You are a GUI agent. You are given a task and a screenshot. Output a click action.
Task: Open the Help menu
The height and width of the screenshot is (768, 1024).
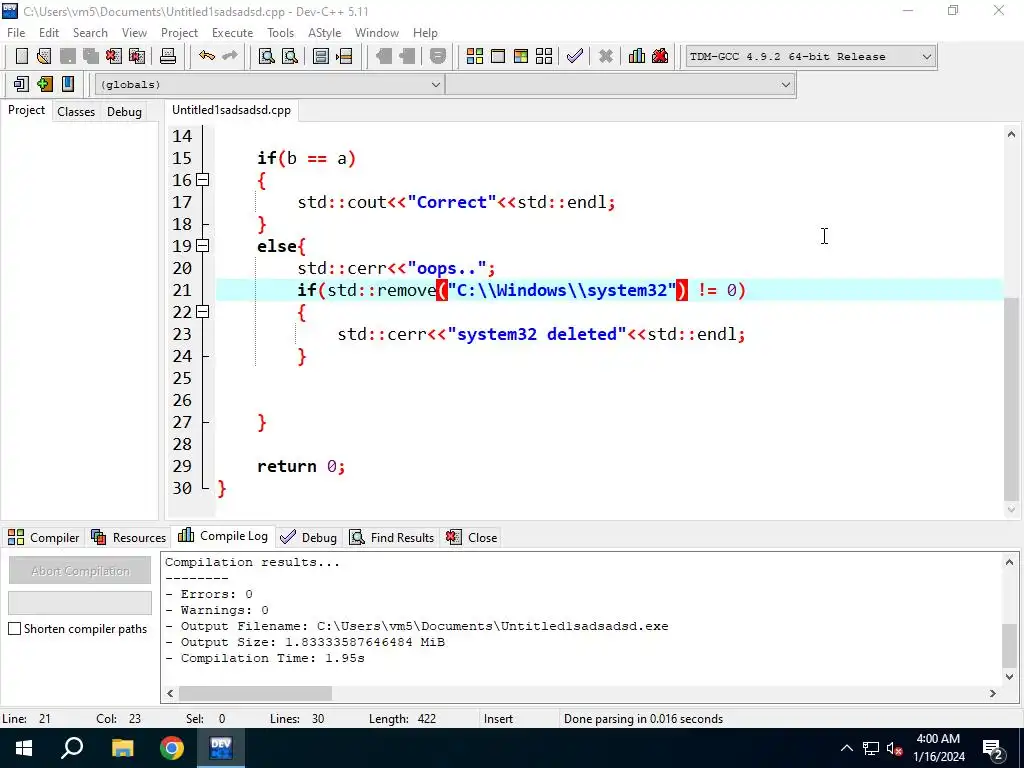(x=425, y=33)
